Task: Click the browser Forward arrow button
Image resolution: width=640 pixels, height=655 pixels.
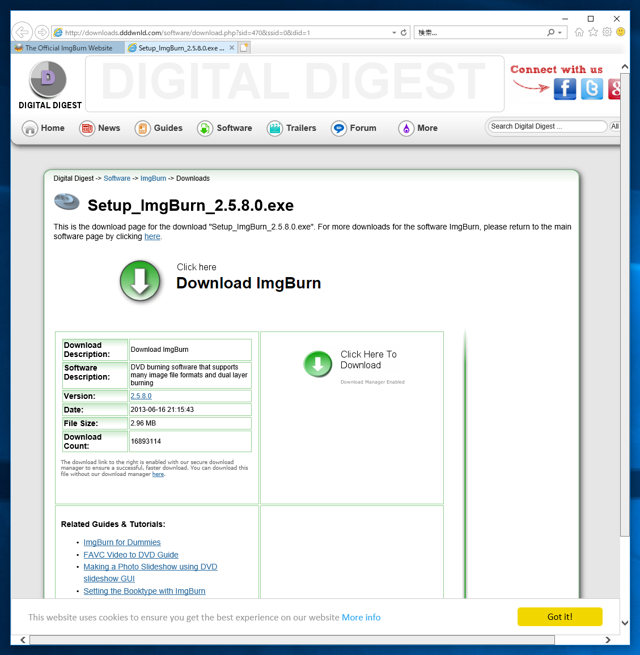Action: (41, 32)
